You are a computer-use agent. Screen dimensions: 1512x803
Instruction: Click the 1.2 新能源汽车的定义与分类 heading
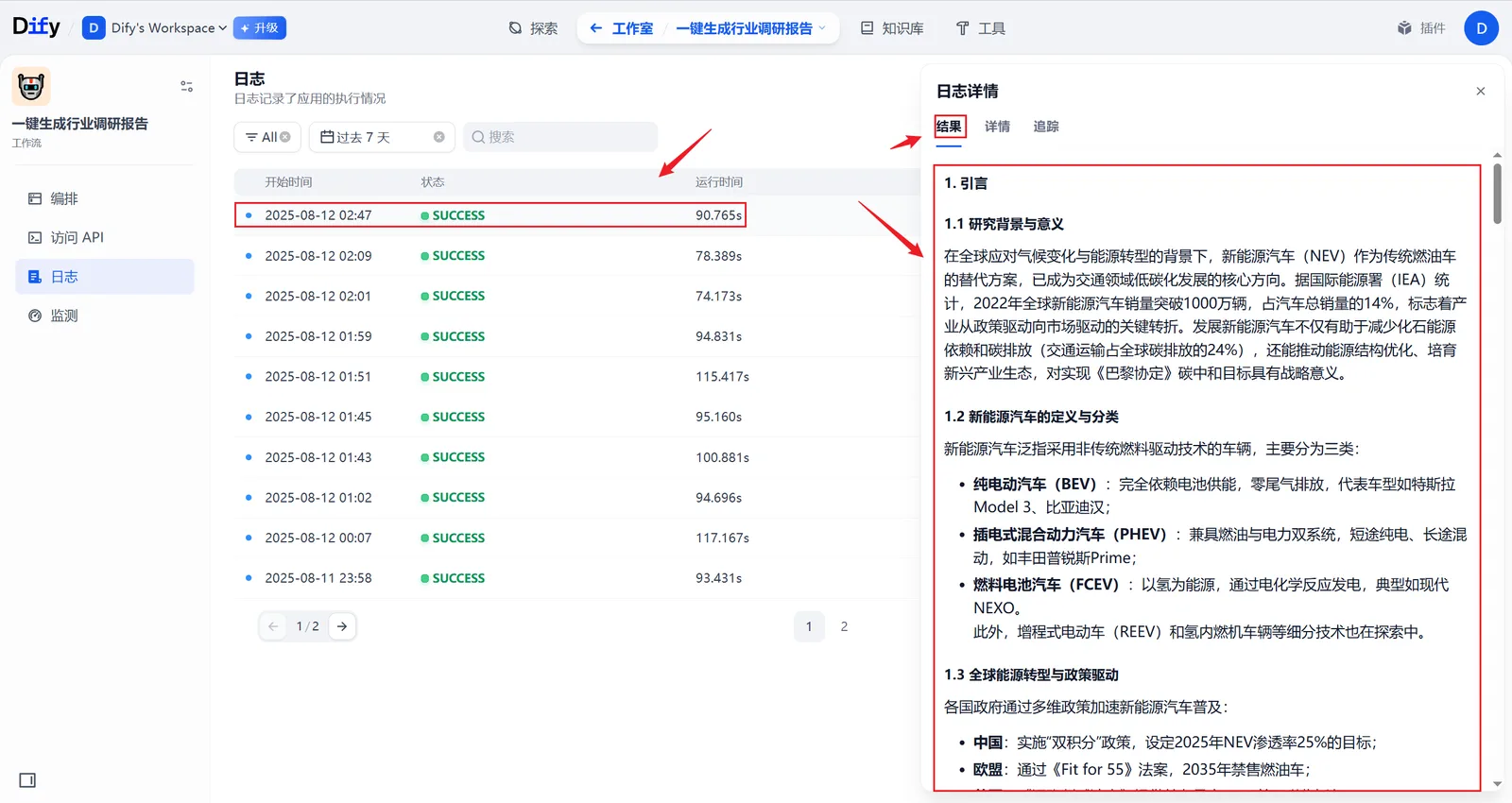point(1031,417)
